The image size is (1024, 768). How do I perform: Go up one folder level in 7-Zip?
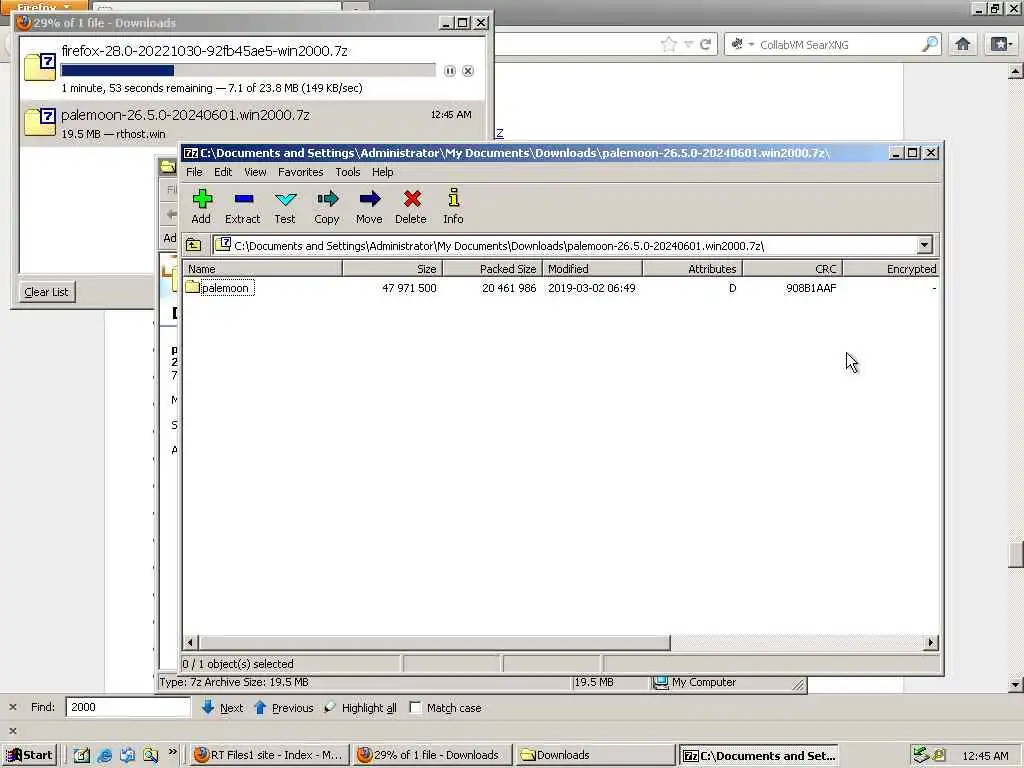click(193, 246)
